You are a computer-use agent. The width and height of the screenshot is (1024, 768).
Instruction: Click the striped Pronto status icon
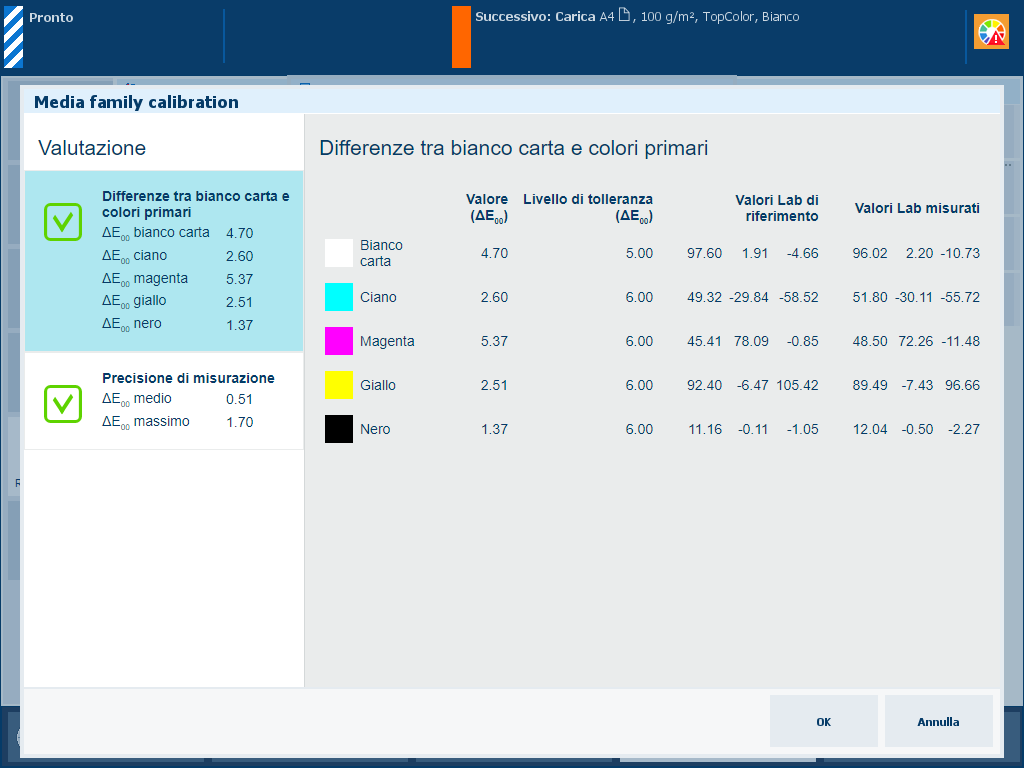[x=14, y=37]
